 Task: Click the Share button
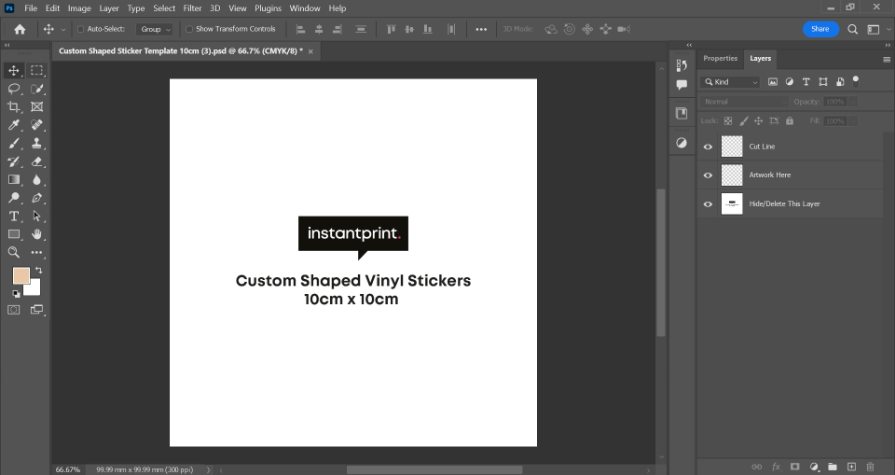coord(820,29)
